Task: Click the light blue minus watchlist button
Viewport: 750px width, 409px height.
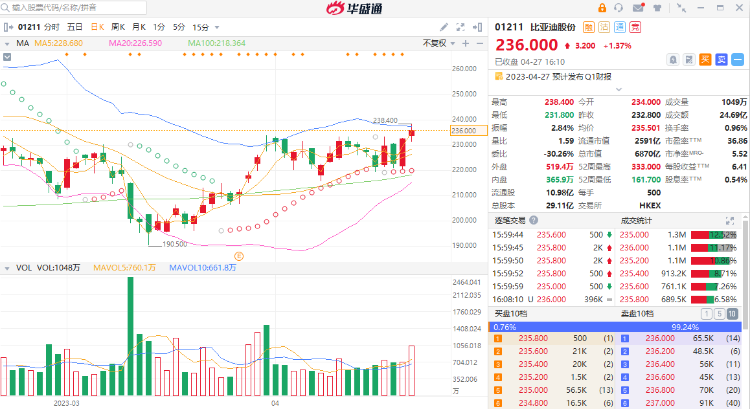Action: (x=738, y=60)
